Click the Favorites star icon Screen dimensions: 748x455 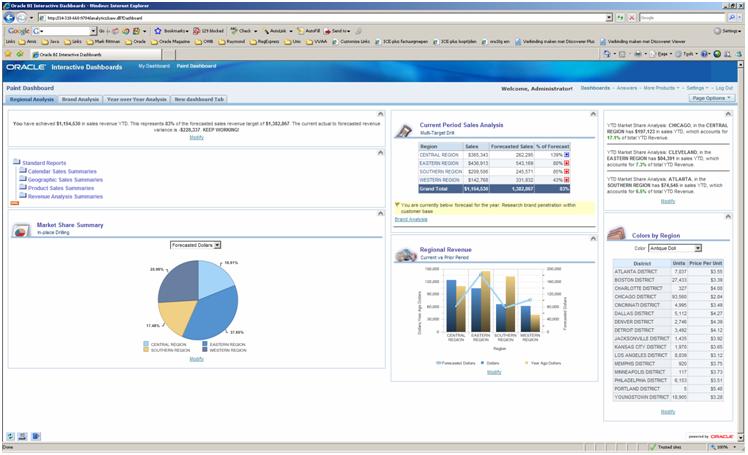pyautogui.click(x=8, y=54)
